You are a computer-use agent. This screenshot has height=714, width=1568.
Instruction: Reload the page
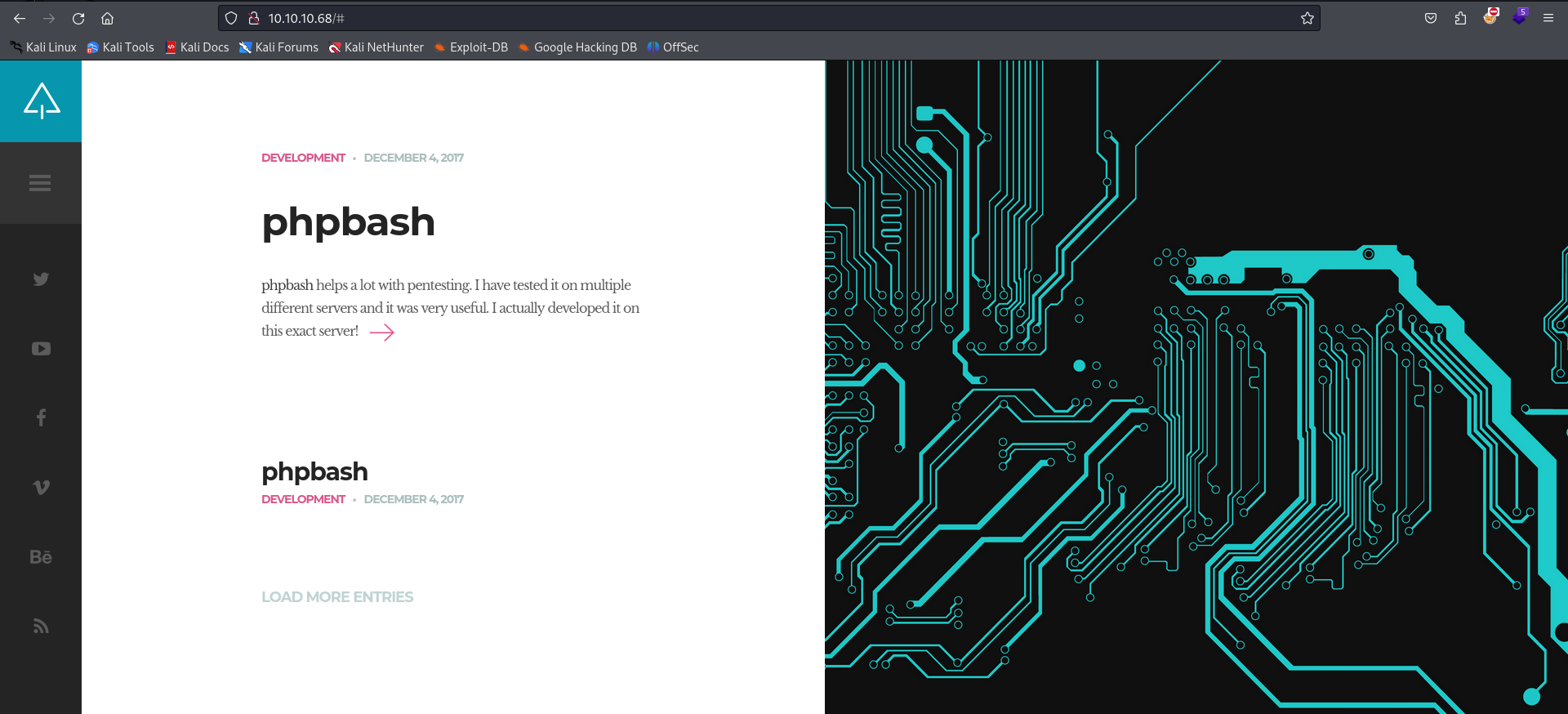point(78,18)
